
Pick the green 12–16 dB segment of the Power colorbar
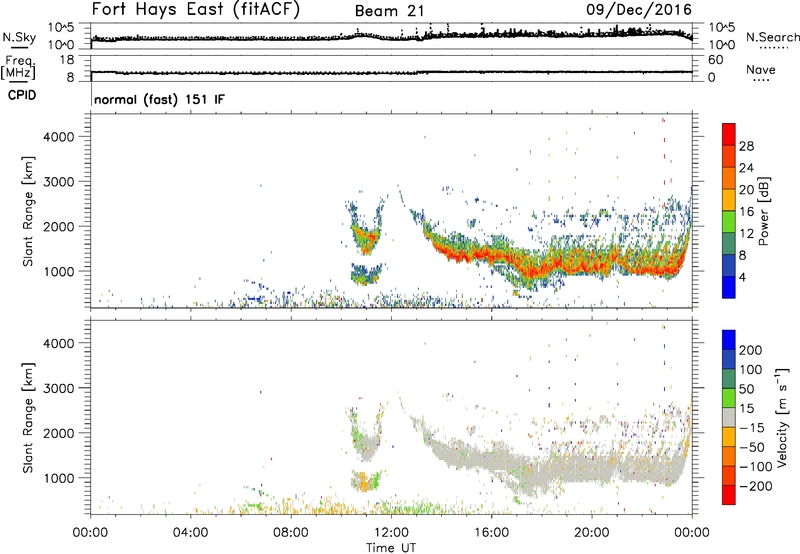point(729,222)
